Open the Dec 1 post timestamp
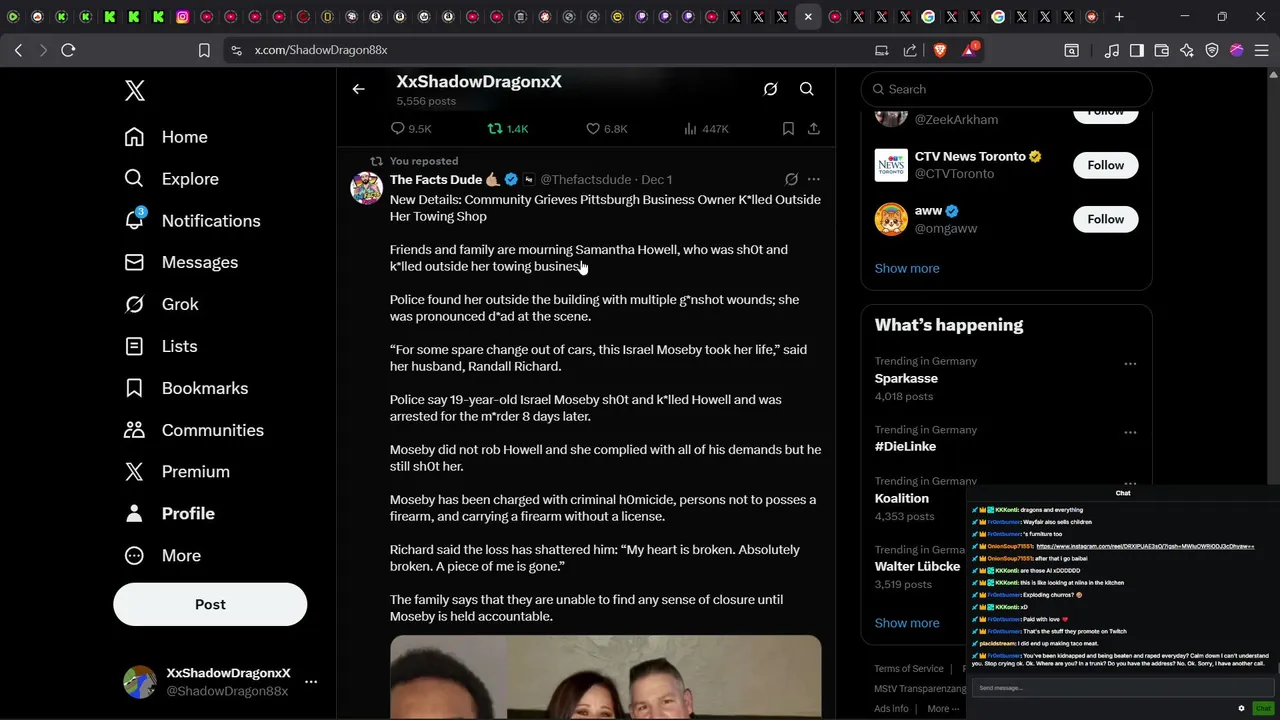 tap(656, 179)
